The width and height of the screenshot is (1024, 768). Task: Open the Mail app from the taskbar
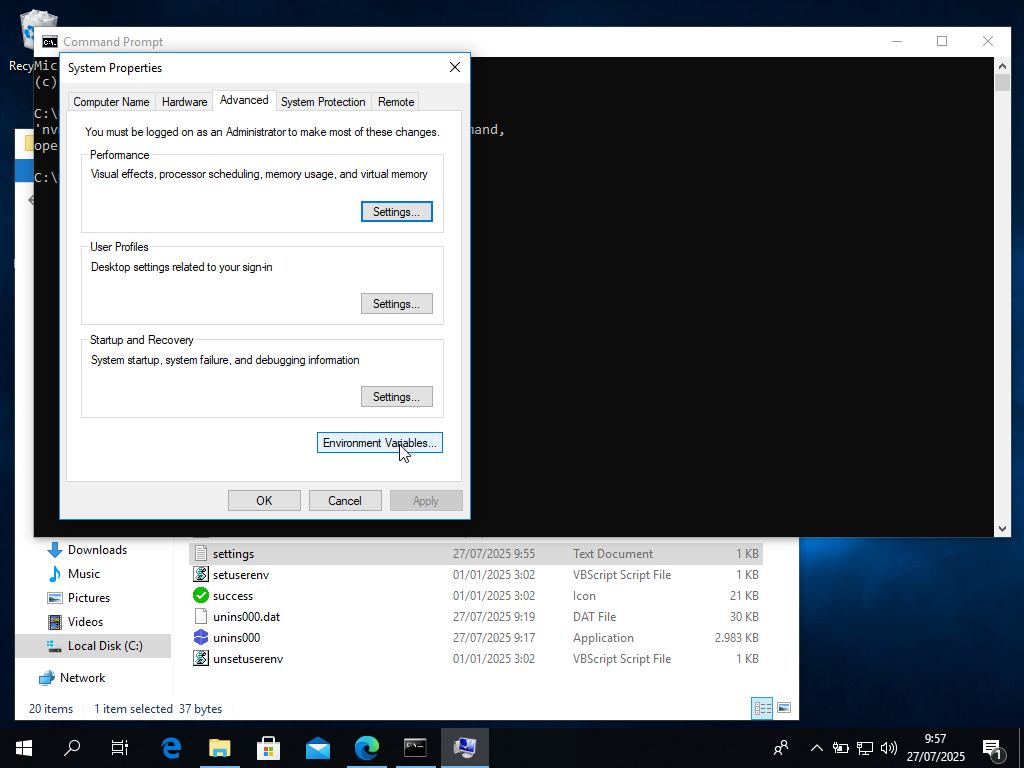click(x=317, y=747)
